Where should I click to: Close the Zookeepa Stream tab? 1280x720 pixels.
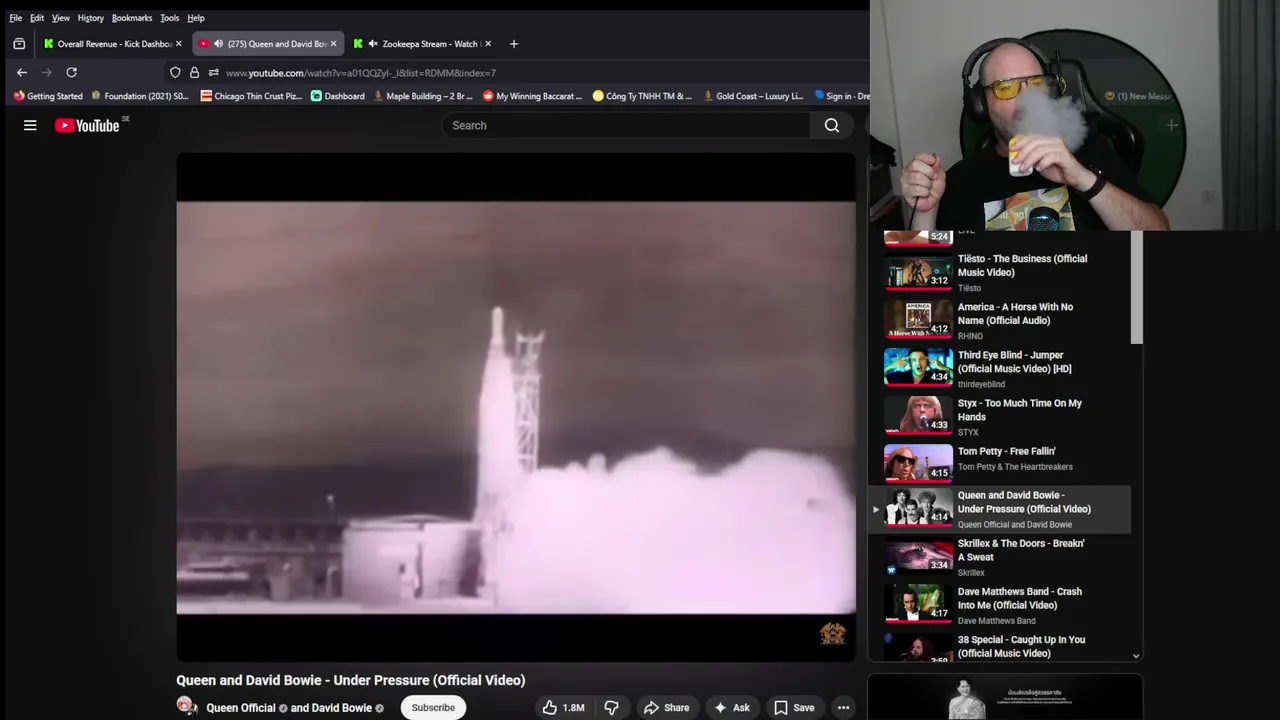click(487, 44)
